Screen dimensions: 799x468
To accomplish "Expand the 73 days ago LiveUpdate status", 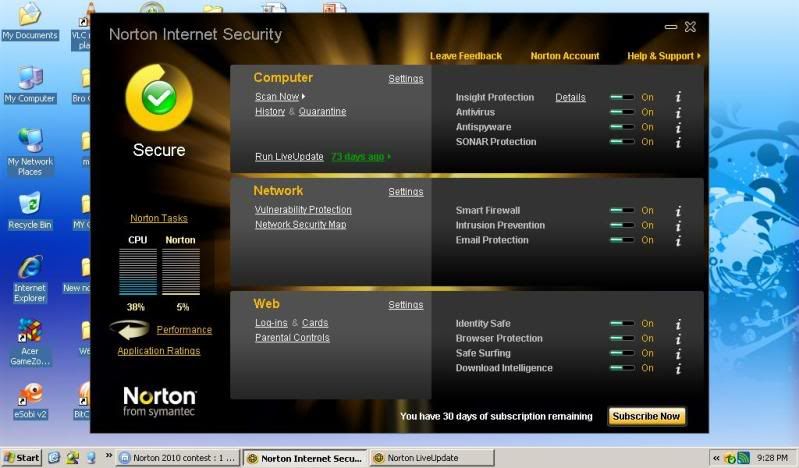I will (x=389, y=157).
